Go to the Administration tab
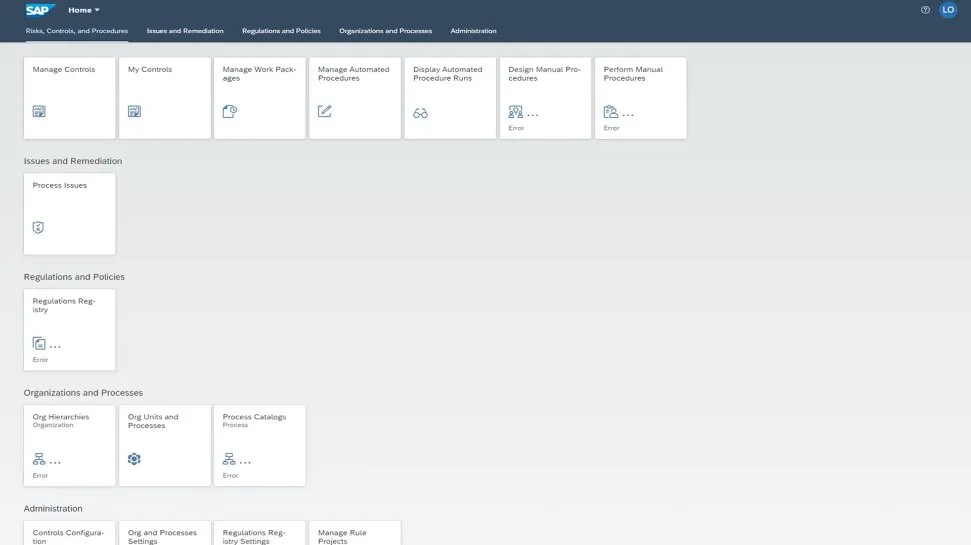This screenshot has height=545, width=971. coord(473,31)
